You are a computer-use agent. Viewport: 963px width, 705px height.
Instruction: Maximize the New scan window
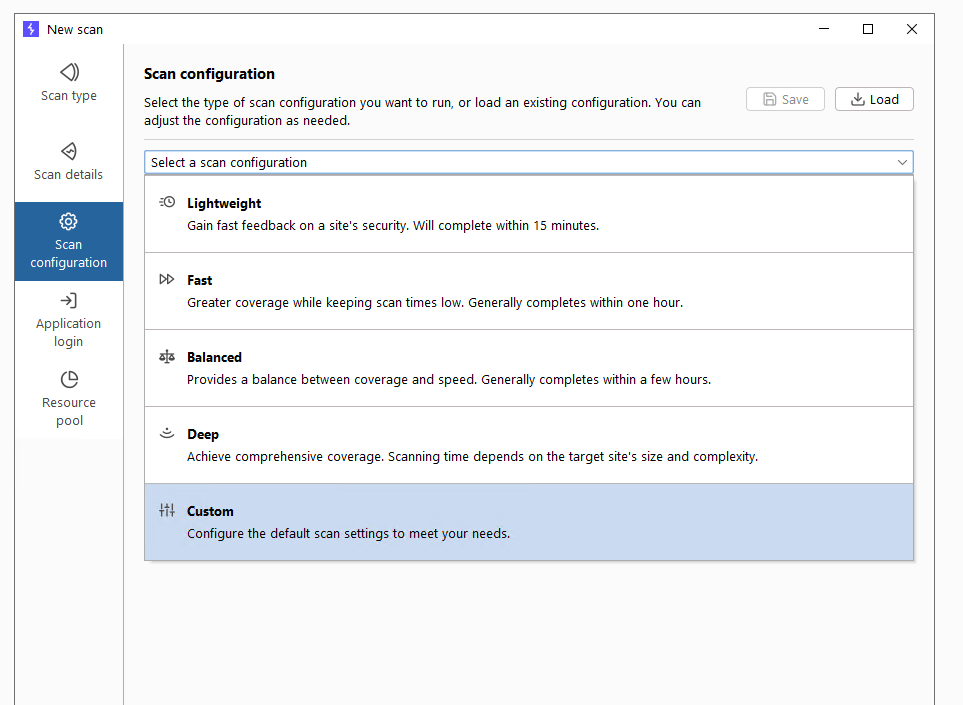pyautogui.click(x=868, y=29)
